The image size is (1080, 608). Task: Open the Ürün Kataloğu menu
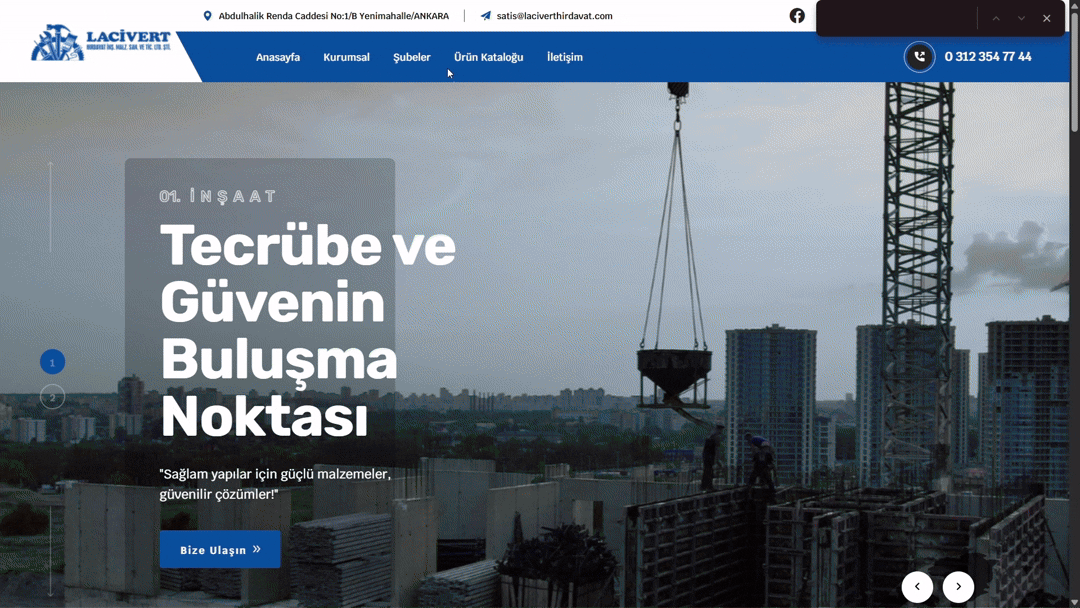pos(488,57)
